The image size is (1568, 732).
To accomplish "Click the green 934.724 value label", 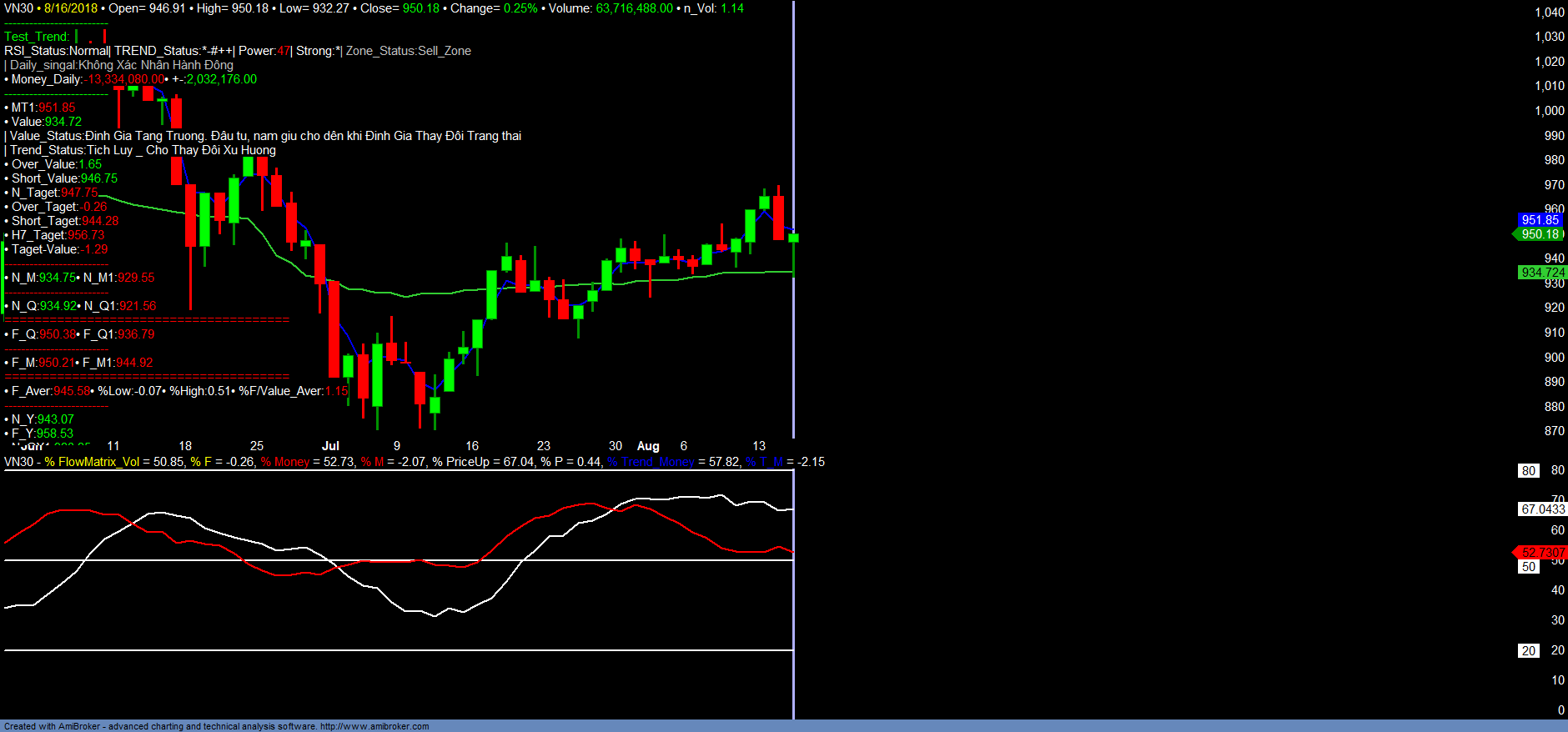I will pos(1542,273).
